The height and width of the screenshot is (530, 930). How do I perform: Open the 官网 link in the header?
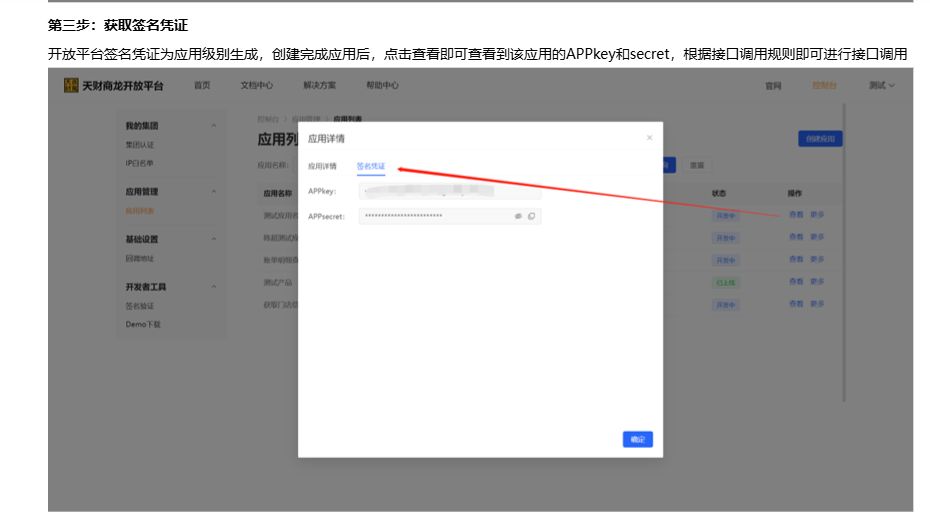pyautogui.click(x=773, y=86)
